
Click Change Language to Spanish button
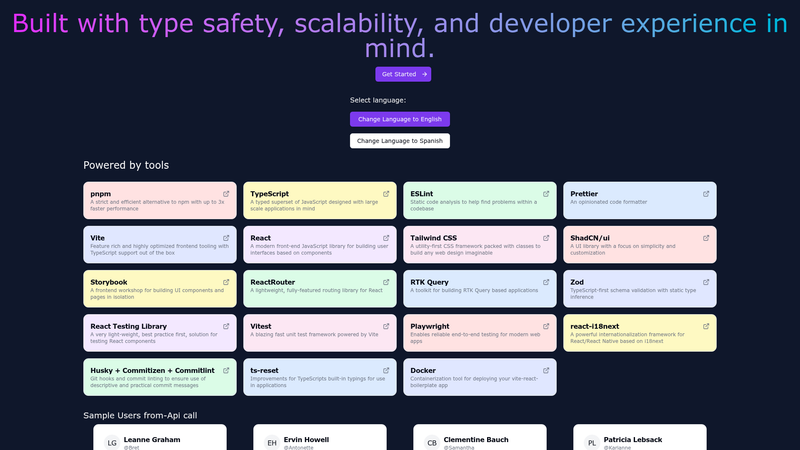click(400, 141)
